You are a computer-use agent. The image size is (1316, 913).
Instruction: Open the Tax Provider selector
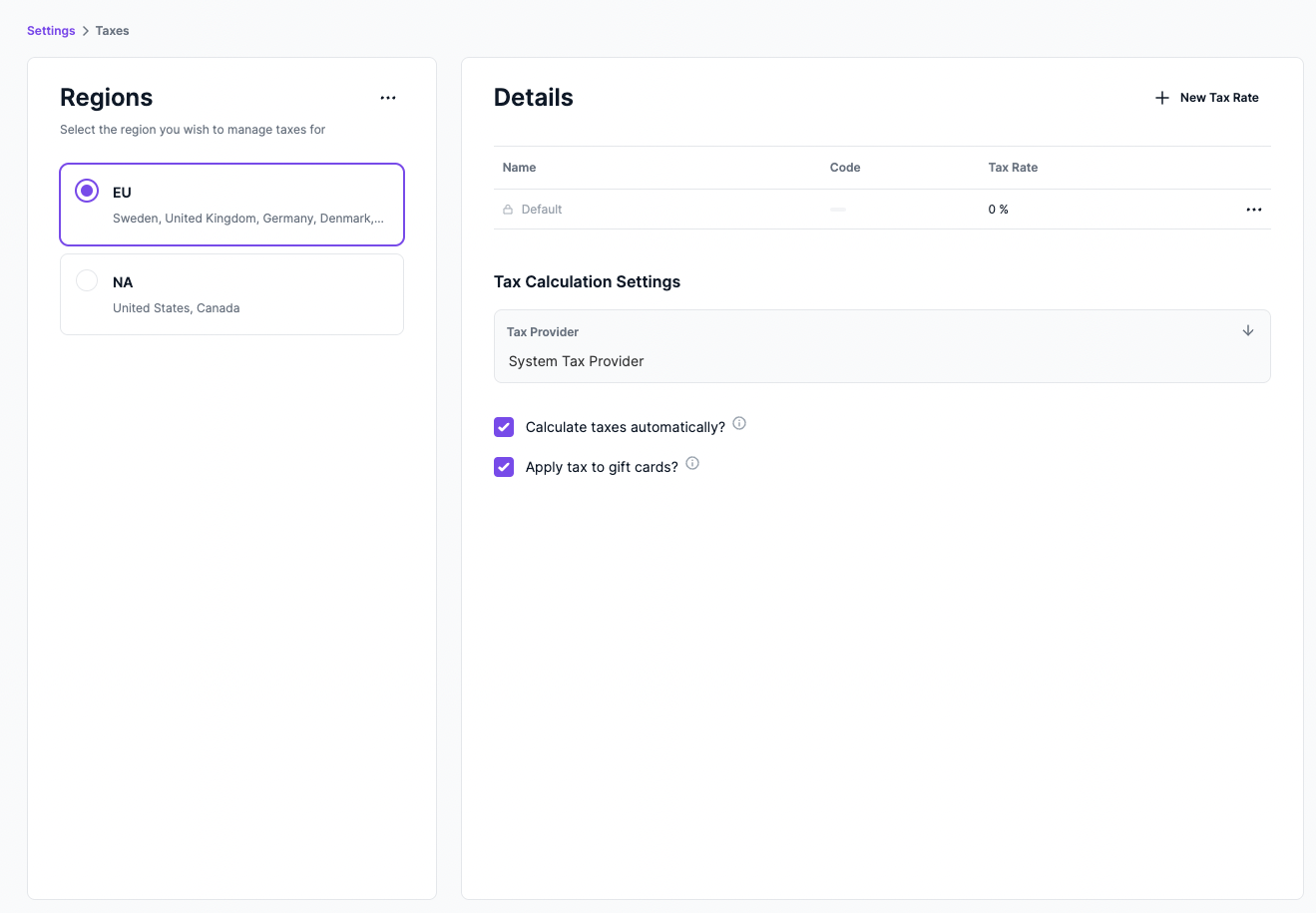[881, 346]
